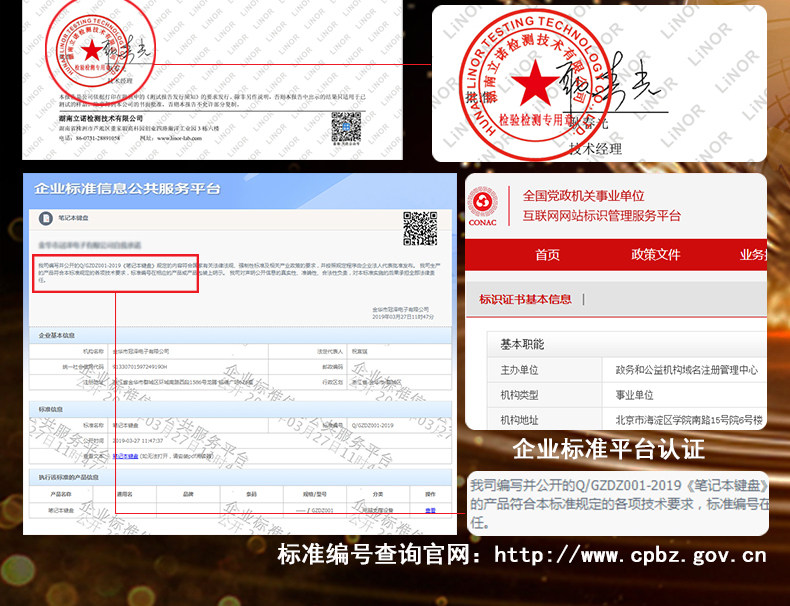Click the 主办单位 row label

point(519,370)
